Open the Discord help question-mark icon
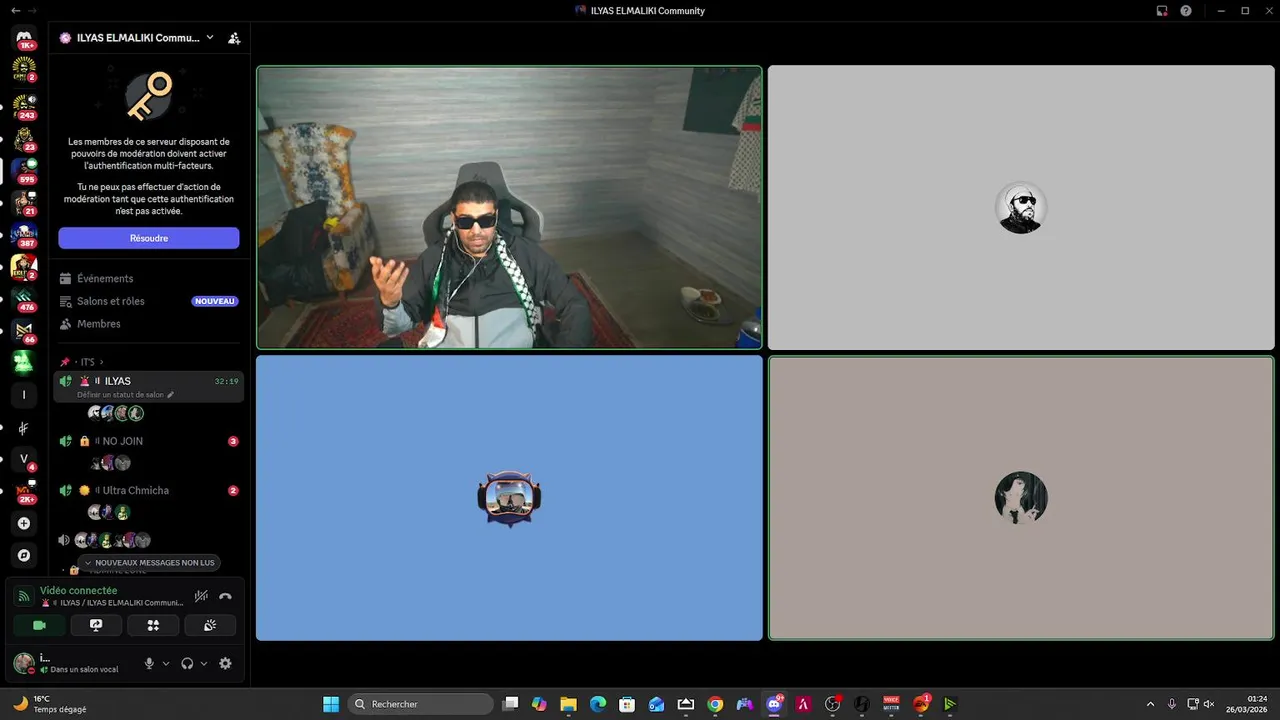 point(1186,10)
